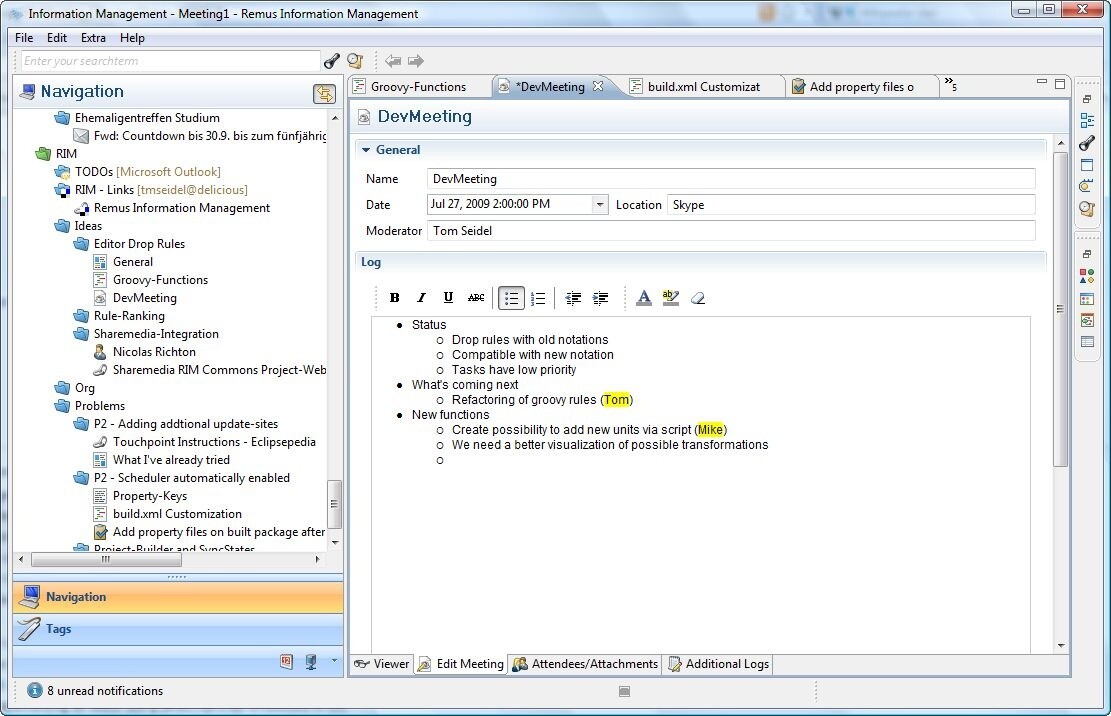The image size is (1111, 716).
Task: Select DevMeeting item in navigation tree
Action: pos(145,298)
